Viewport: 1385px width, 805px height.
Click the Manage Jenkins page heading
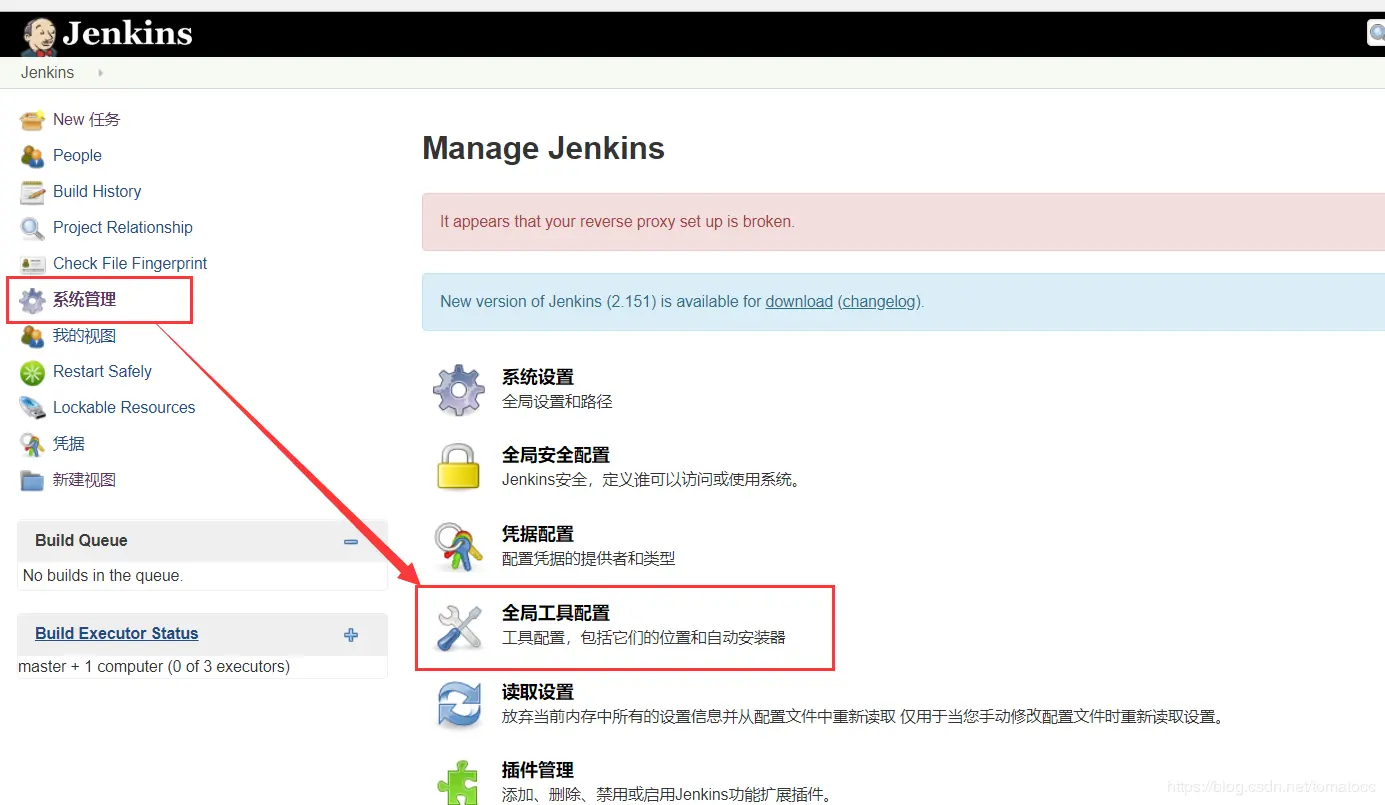point(543,148)
